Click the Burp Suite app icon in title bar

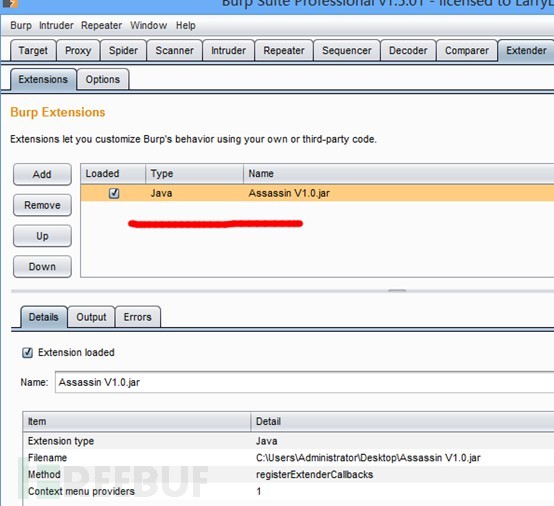pyautogui.click(x=10, y=4)
